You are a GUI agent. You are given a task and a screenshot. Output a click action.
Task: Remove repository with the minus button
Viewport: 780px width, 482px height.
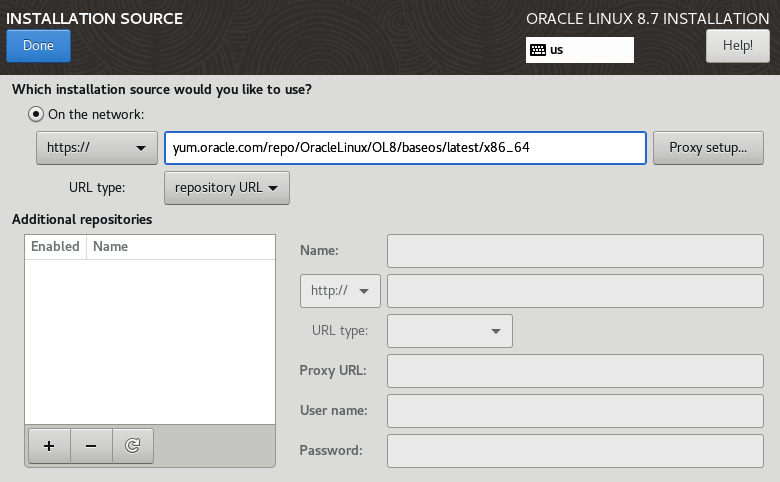tap(91, 446)
